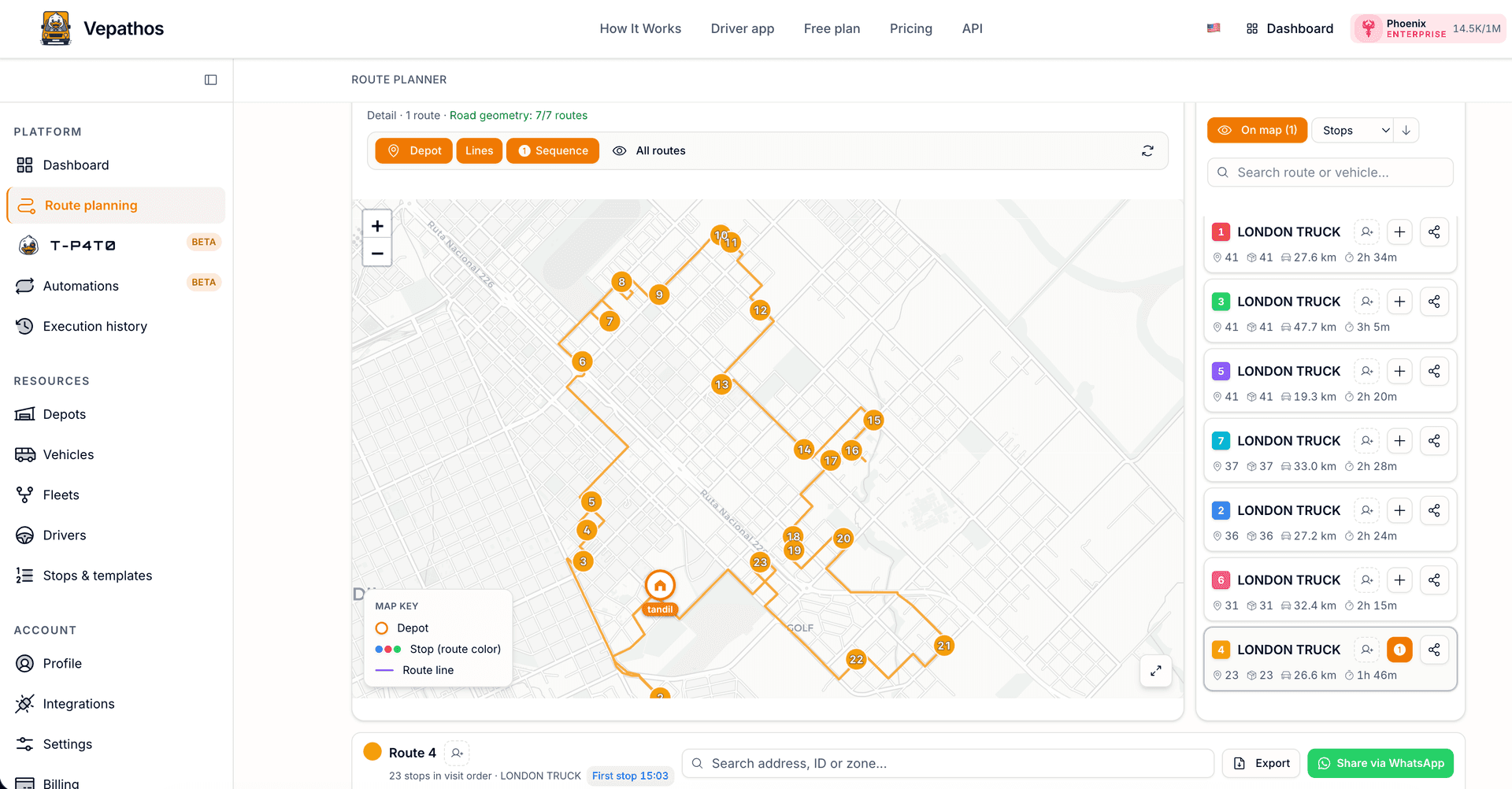Remove route 4 from map highlight
The width and height of the screenshot is (1512, 789).
point(1399,650)
